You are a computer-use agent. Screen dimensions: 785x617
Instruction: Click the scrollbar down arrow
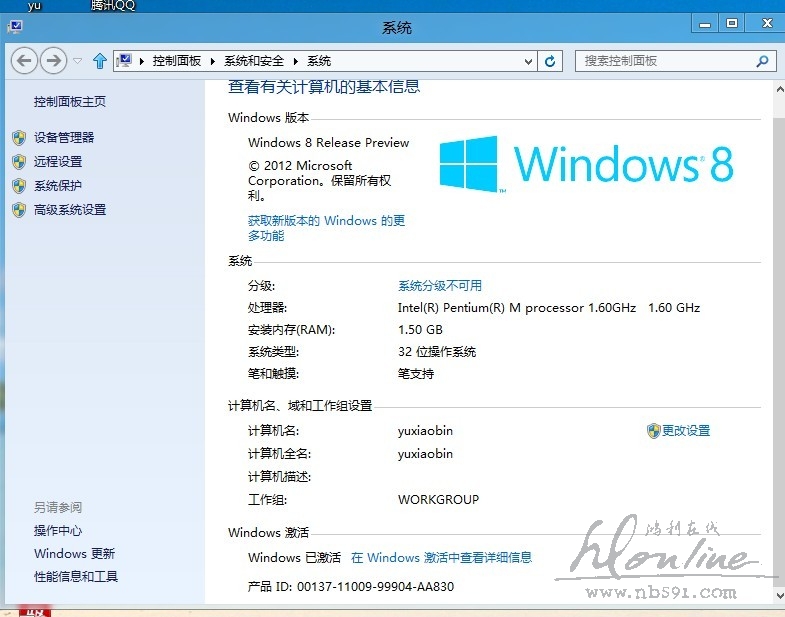pyautogui.click(x=779, y=595)
